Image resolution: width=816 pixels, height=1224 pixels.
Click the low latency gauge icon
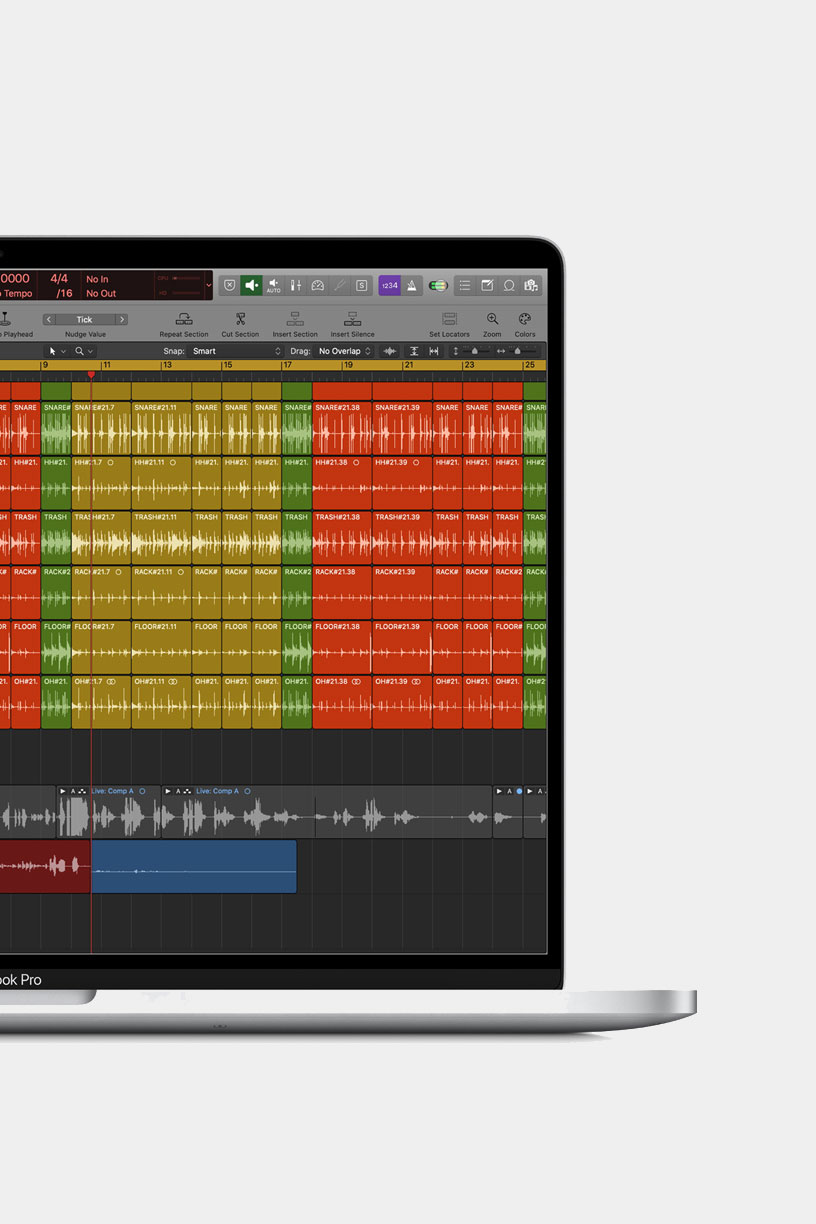(318, 285)
